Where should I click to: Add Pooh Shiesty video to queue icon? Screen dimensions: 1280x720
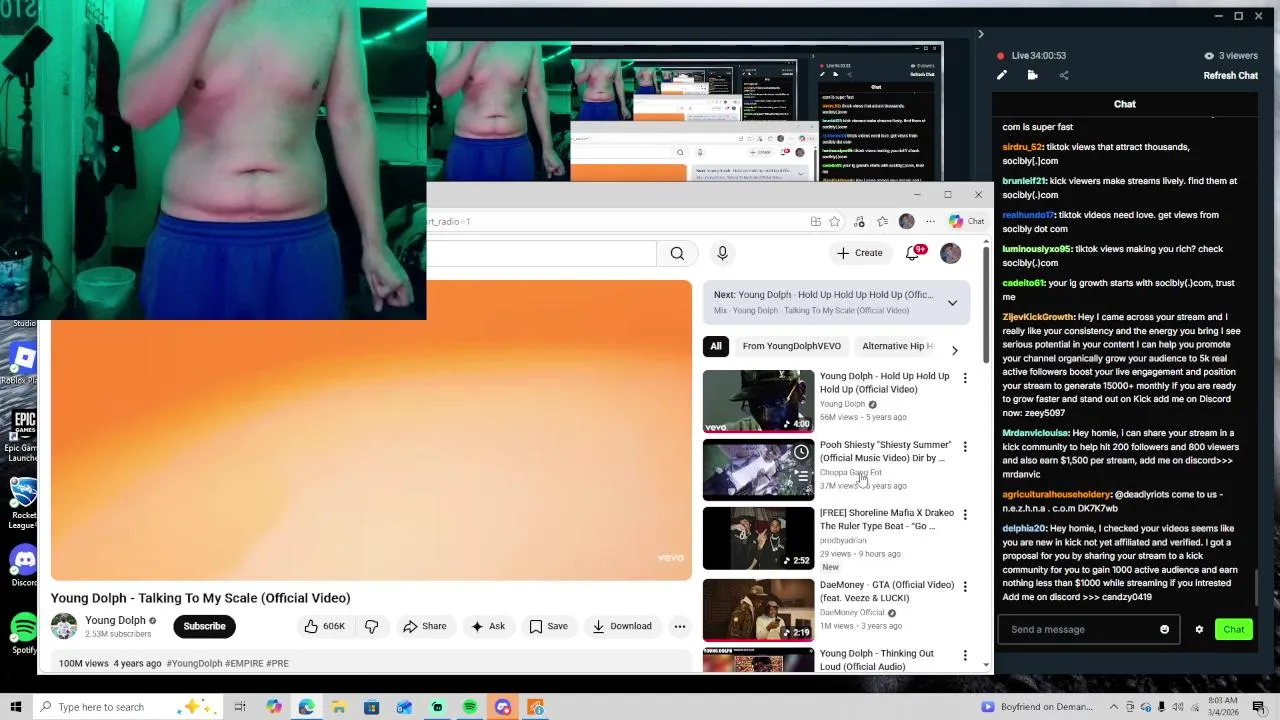(801, 477)
